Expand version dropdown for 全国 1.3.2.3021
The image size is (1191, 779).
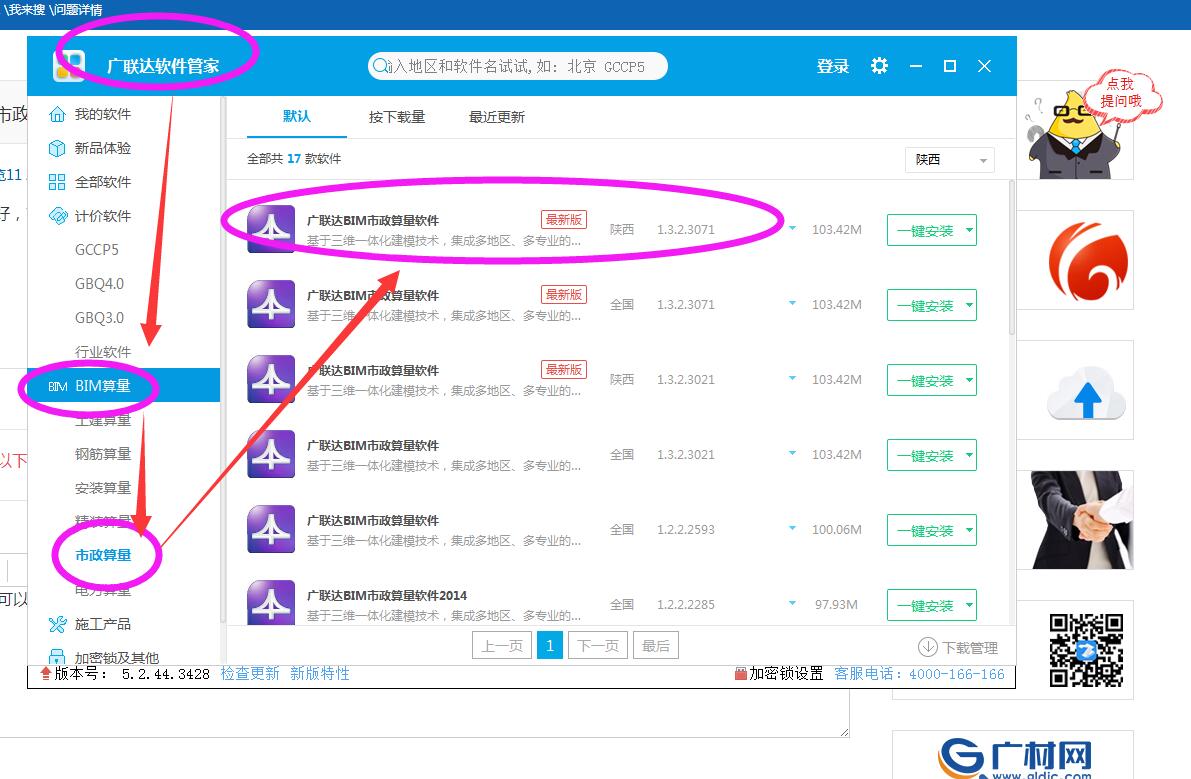(792, 453)
